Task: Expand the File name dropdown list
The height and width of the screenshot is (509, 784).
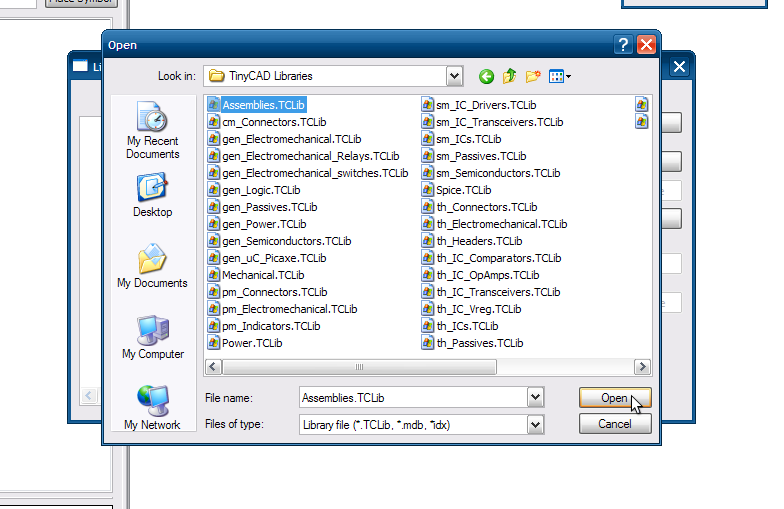Action: (536, 397)
